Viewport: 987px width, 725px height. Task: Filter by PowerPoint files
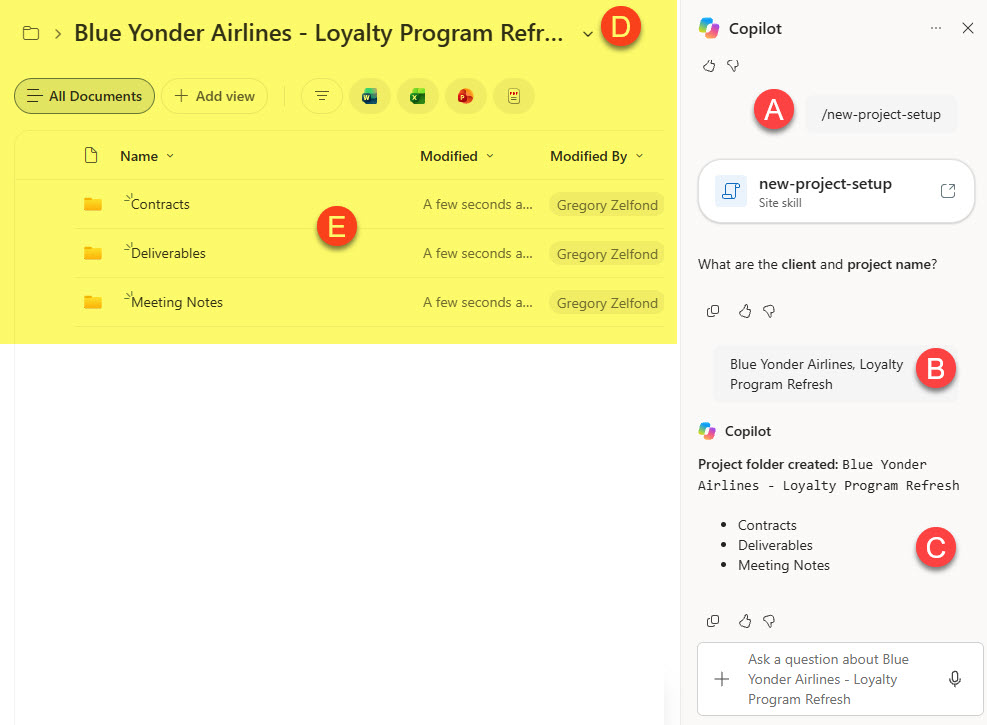coord(466,96)
